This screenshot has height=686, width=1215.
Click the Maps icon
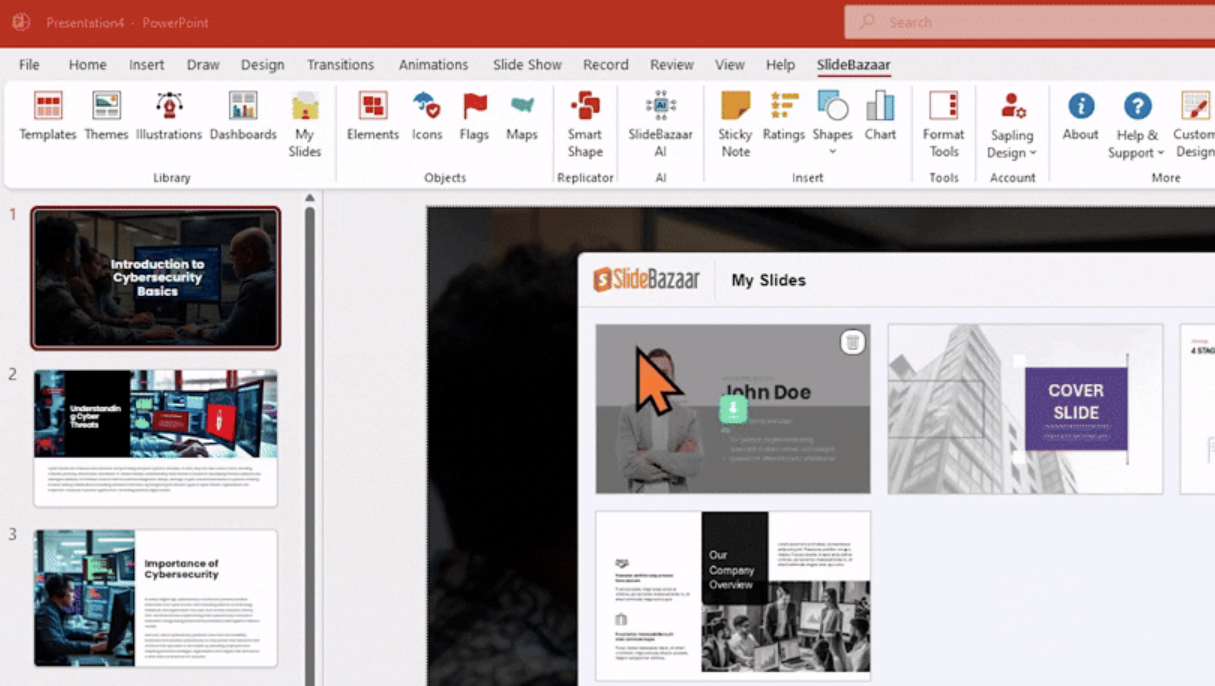click(521, 116)
